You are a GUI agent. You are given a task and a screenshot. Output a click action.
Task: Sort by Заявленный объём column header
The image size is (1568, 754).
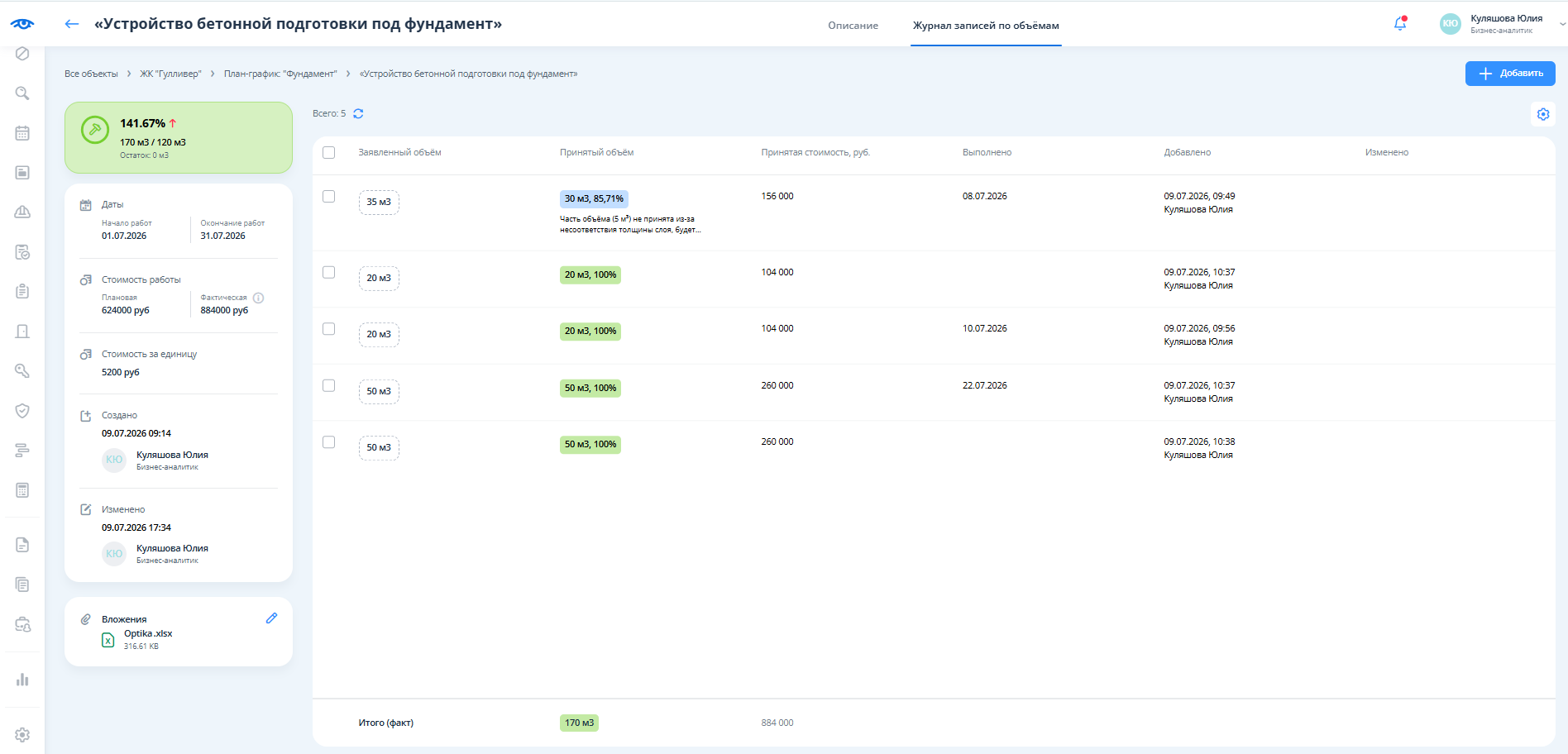coord(399,152)
